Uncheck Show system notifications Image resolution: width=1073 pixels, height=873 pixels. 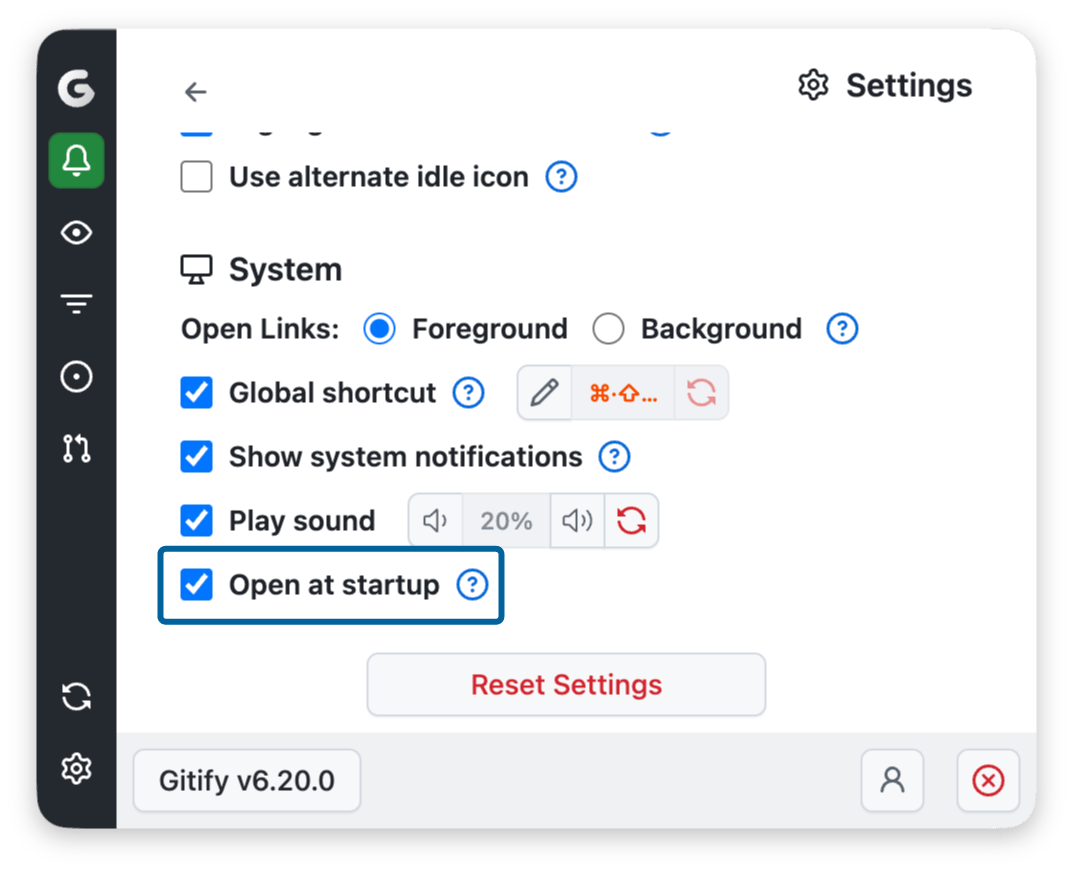[196, 457]
